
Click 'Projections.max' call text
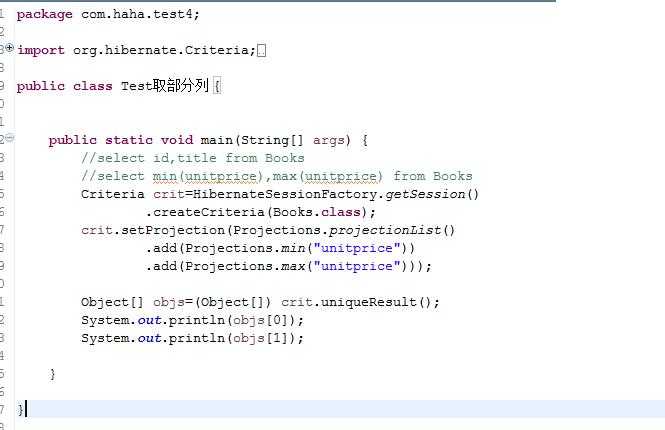(x=245, y=266)
